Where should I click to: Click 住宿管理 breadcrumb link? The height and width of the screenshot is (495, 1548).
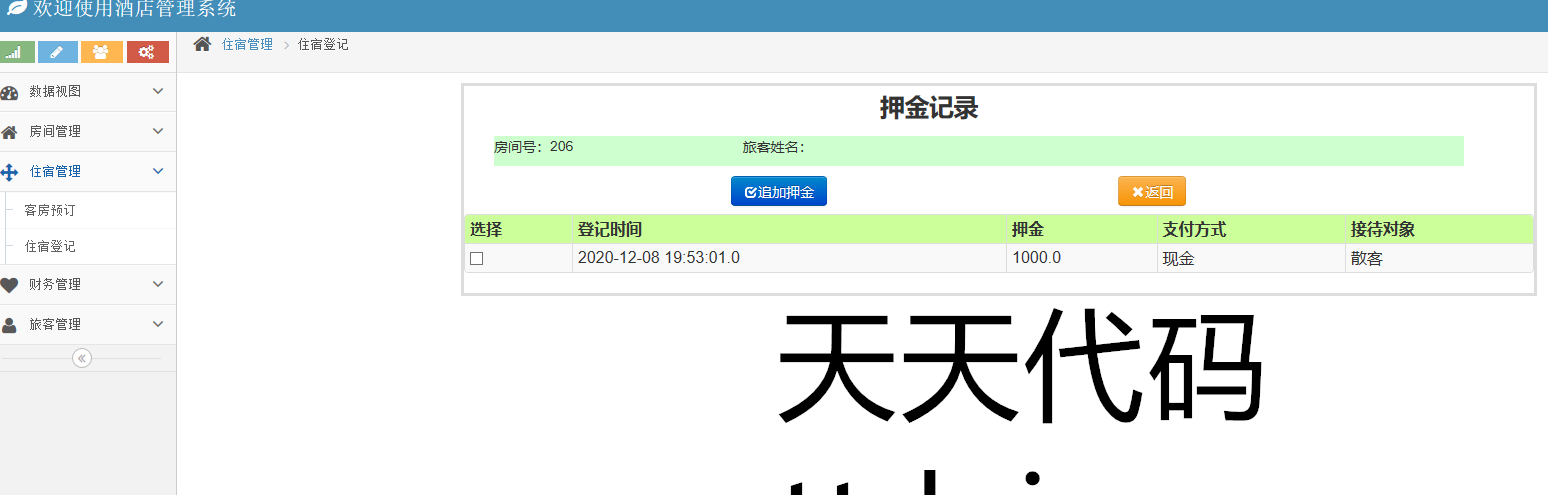247,45
